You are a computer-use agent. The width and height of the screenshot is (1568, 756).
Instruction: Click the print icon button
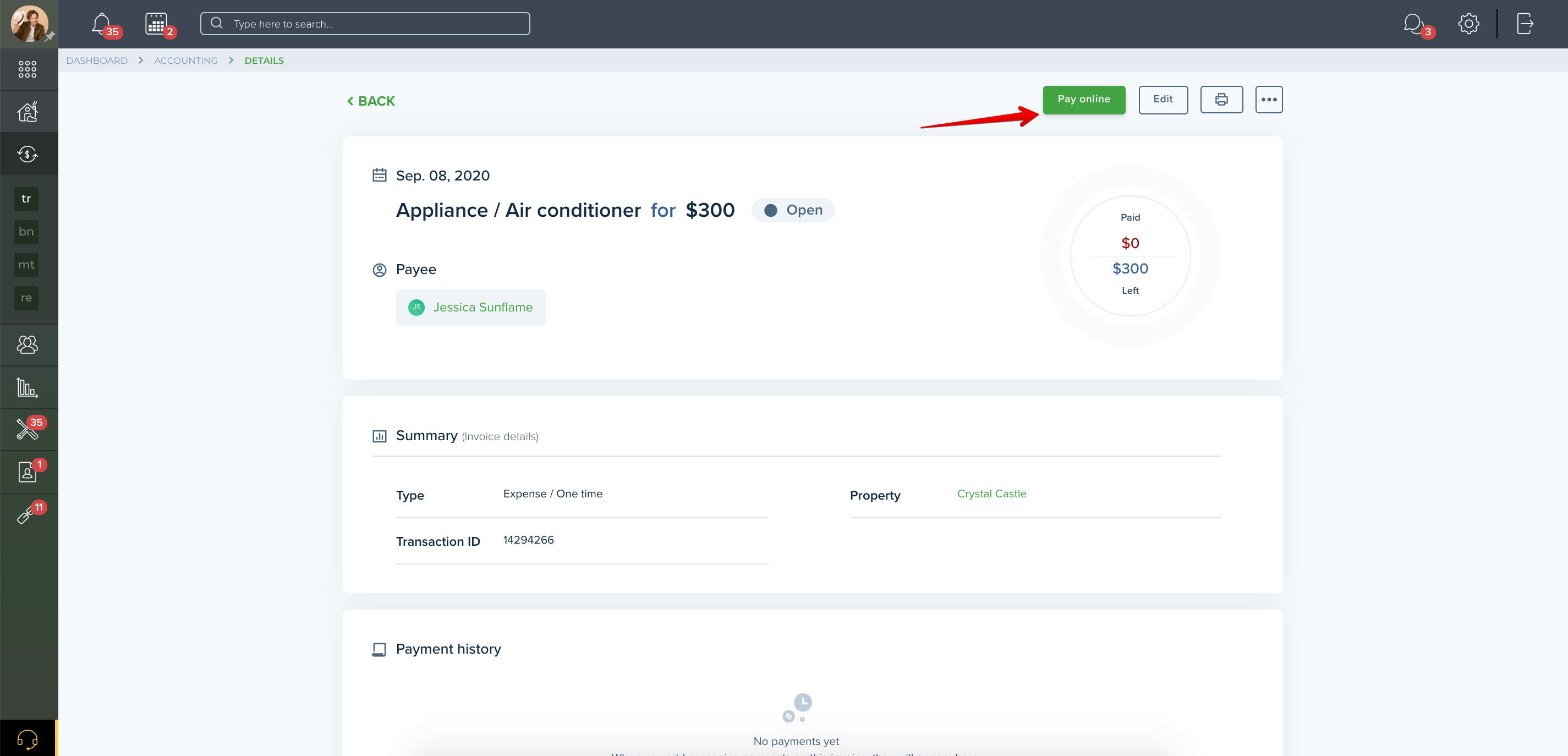coord(1221,99)
